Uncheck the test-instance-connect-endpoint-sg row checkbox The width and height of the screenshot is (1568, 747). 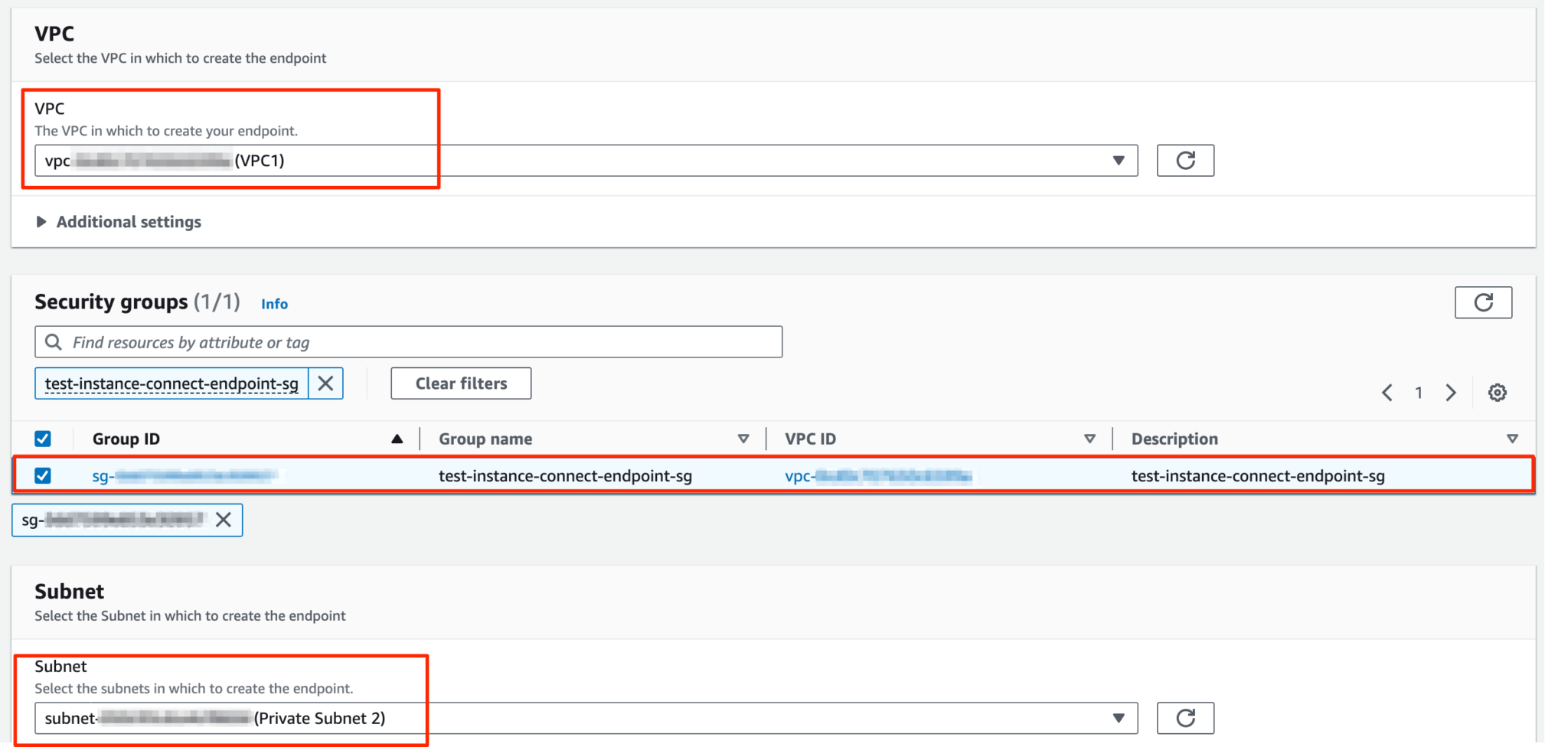[43, 475]
